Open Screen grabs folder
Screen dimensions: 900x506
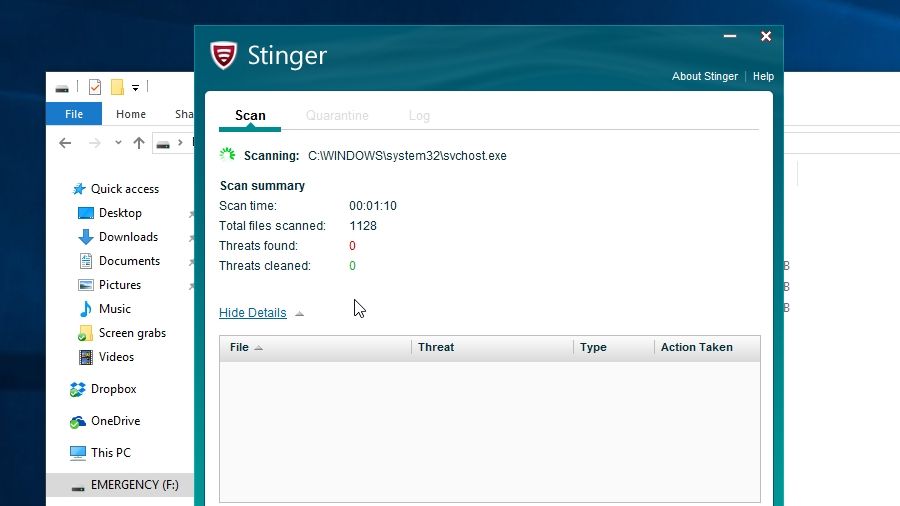pos(132,333)
